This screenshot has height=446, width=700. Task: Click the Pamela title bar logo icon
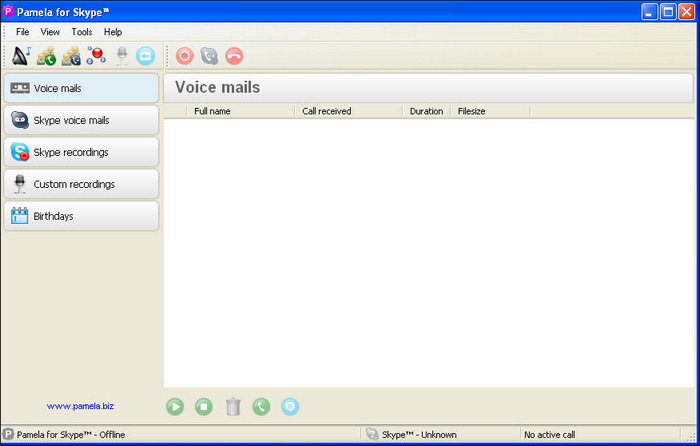(x=8, y=11)
